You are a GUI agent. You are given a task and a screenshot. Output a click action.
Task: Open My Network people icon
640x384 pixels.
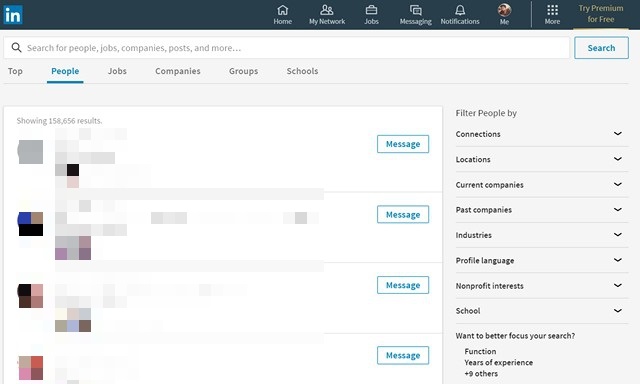(x=327, y=10)
